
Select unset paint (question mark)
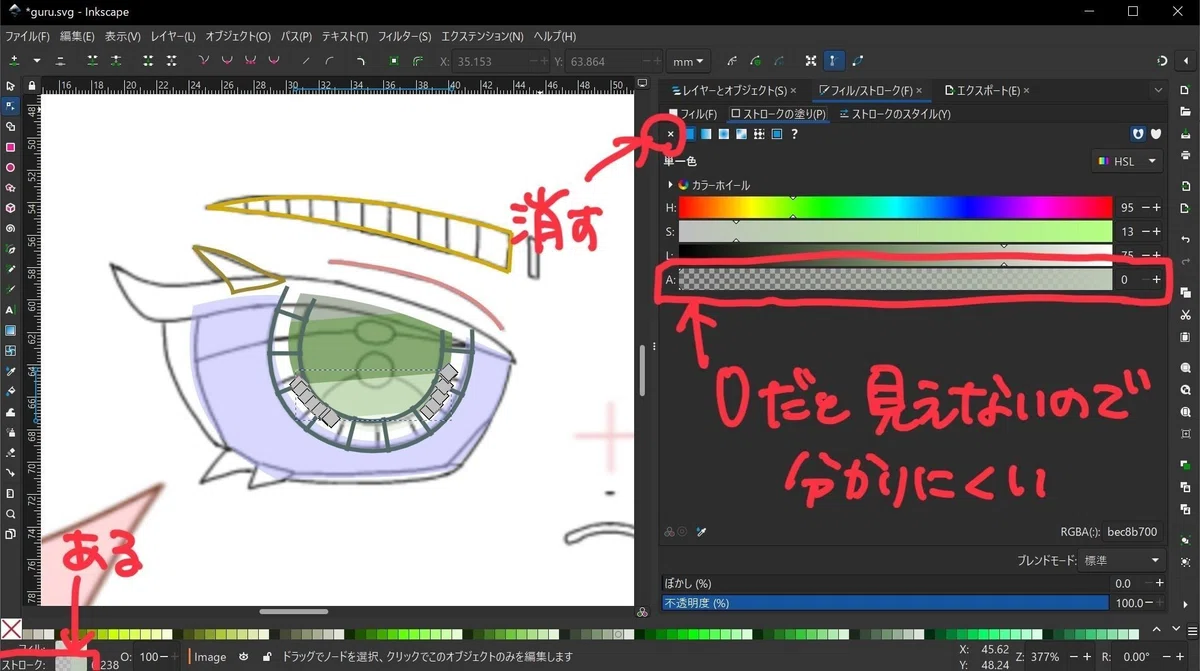point(795,134)
